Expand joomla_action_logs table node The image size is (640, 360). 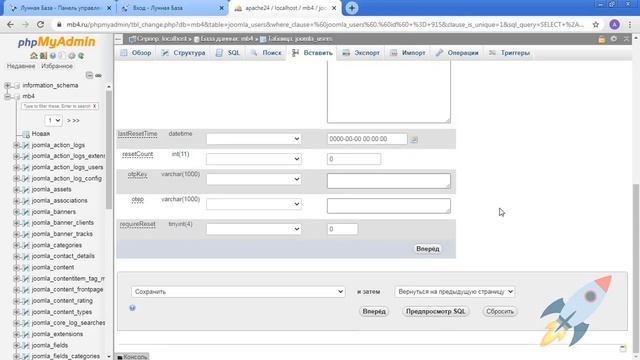(16, 145)
